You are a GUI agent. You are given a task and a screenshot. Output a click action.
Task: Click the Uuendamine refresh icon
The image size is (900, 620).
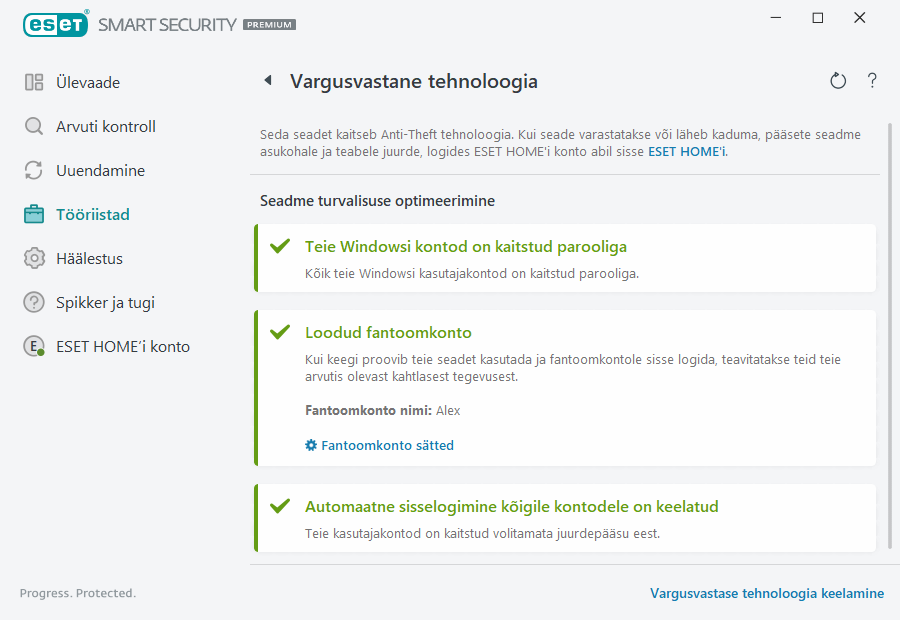tap(34, 170)
